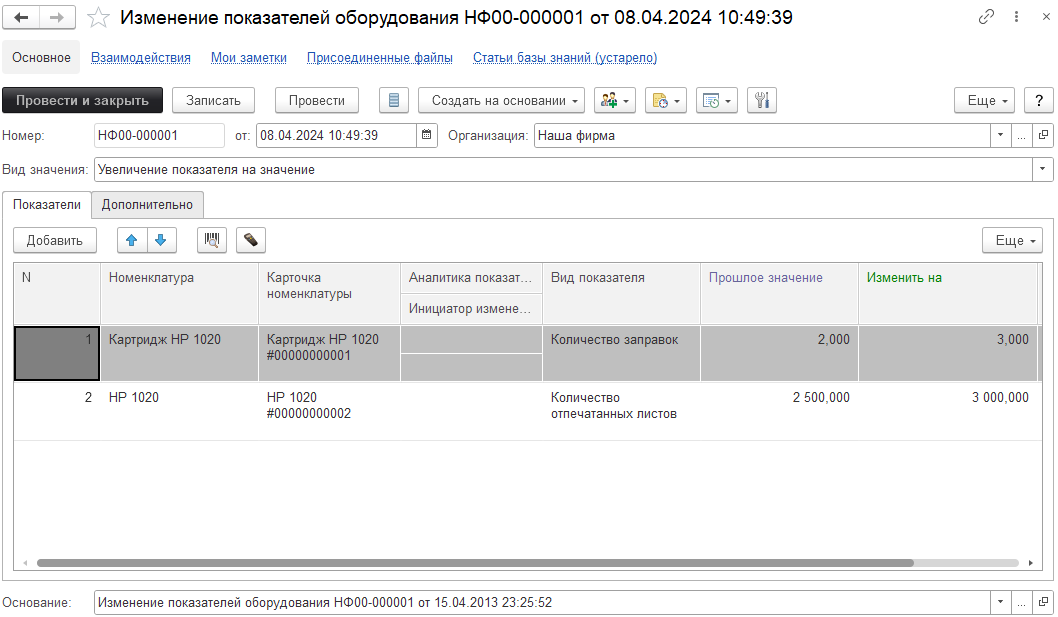This screenshot has width=1058, height=617.
Task: Move row down with blue arrow
Action: (x=160, y=240)
